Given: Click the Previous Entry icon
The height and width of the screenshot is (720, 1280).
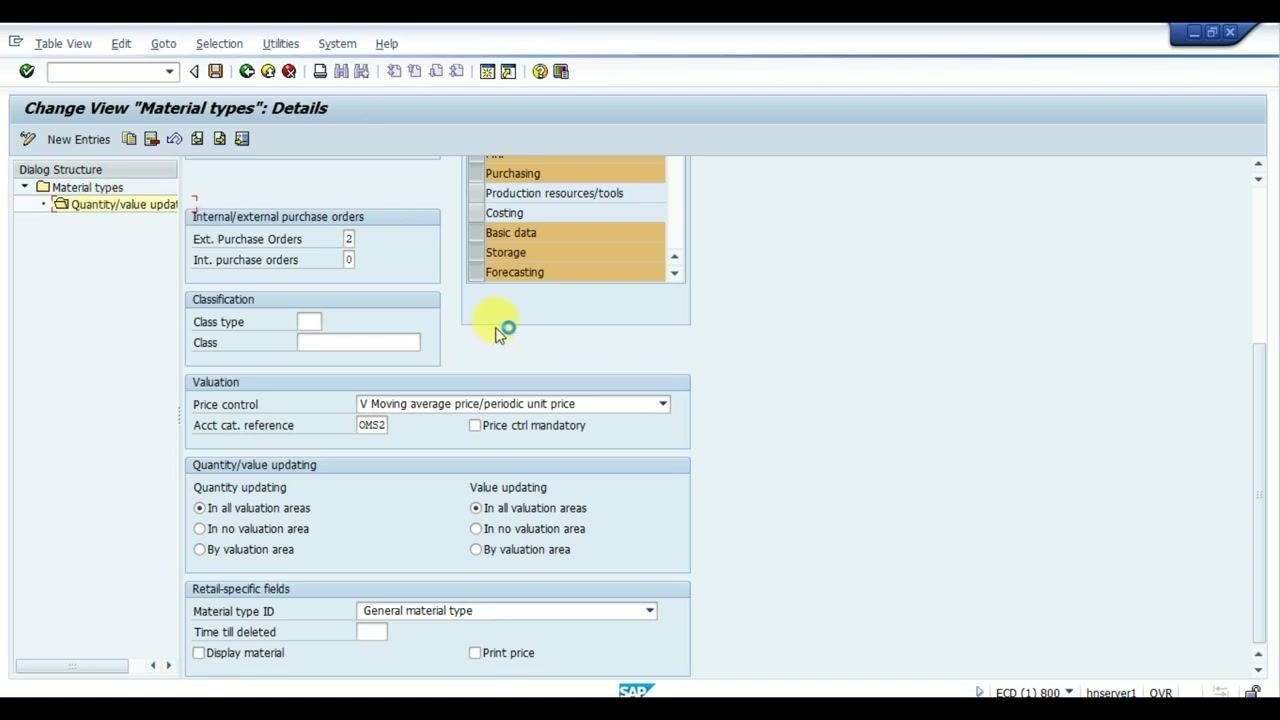Looking at the screenshot, I should pos(197,139).
